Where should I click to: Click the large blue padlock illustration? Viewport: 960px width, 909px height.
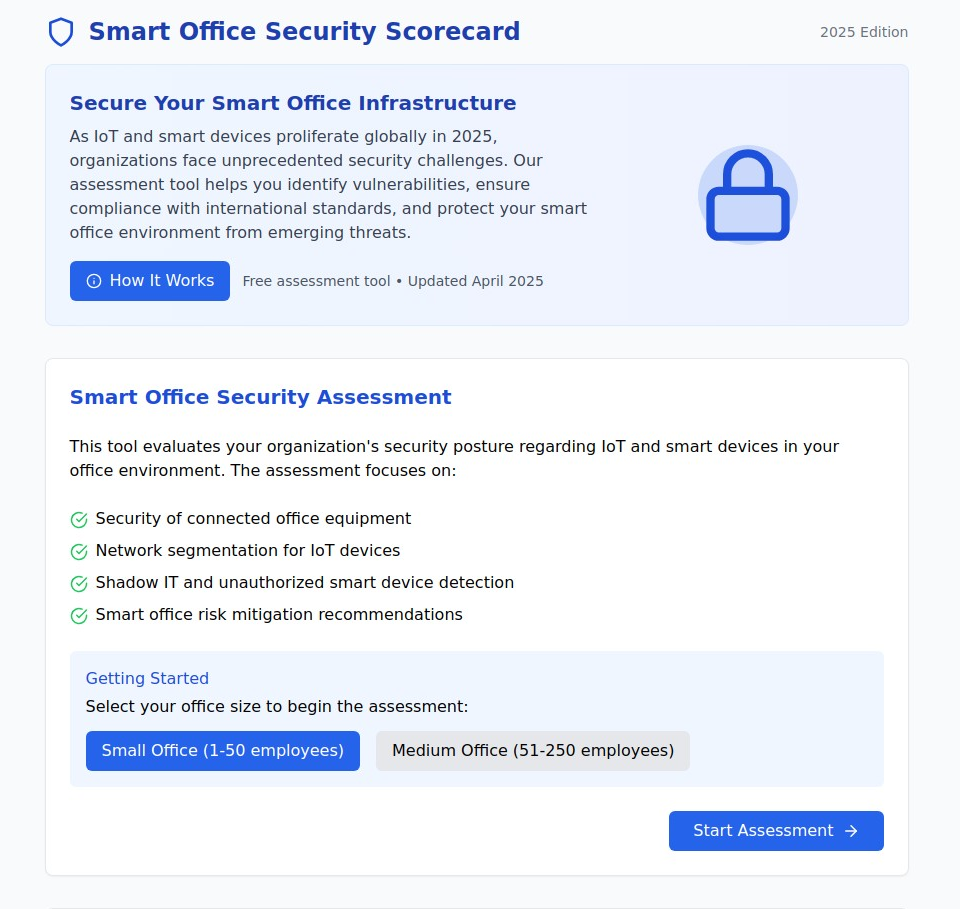pyautogui.click(x=747, y=196)
